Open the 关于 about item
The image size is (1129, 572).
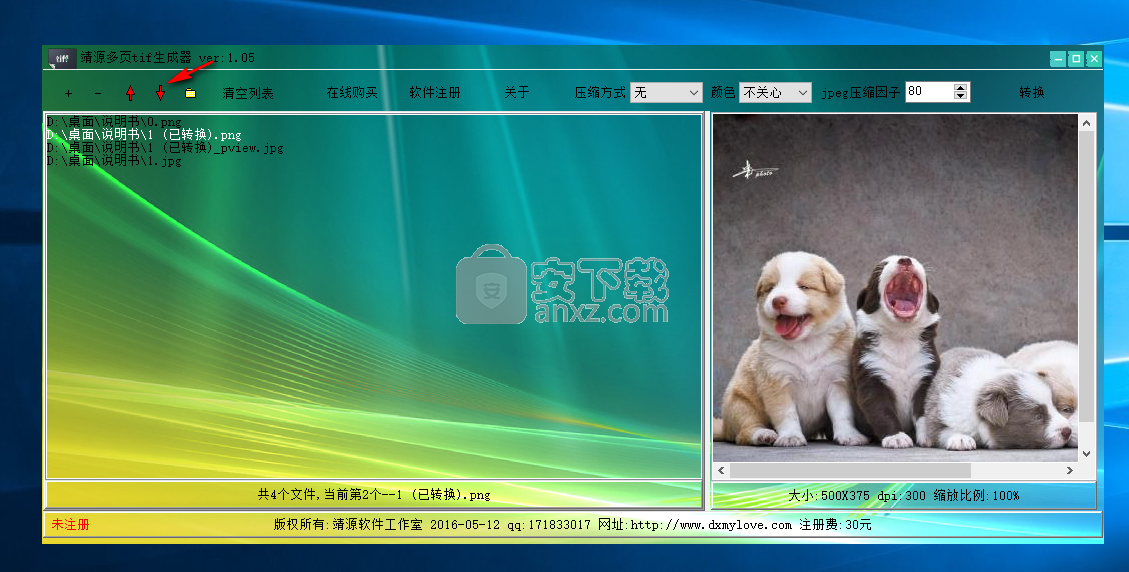coord(516,92)
